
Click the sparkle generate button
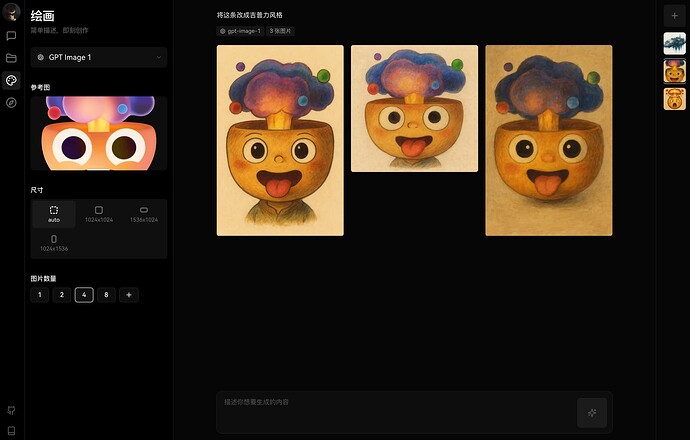pos(592,413)
